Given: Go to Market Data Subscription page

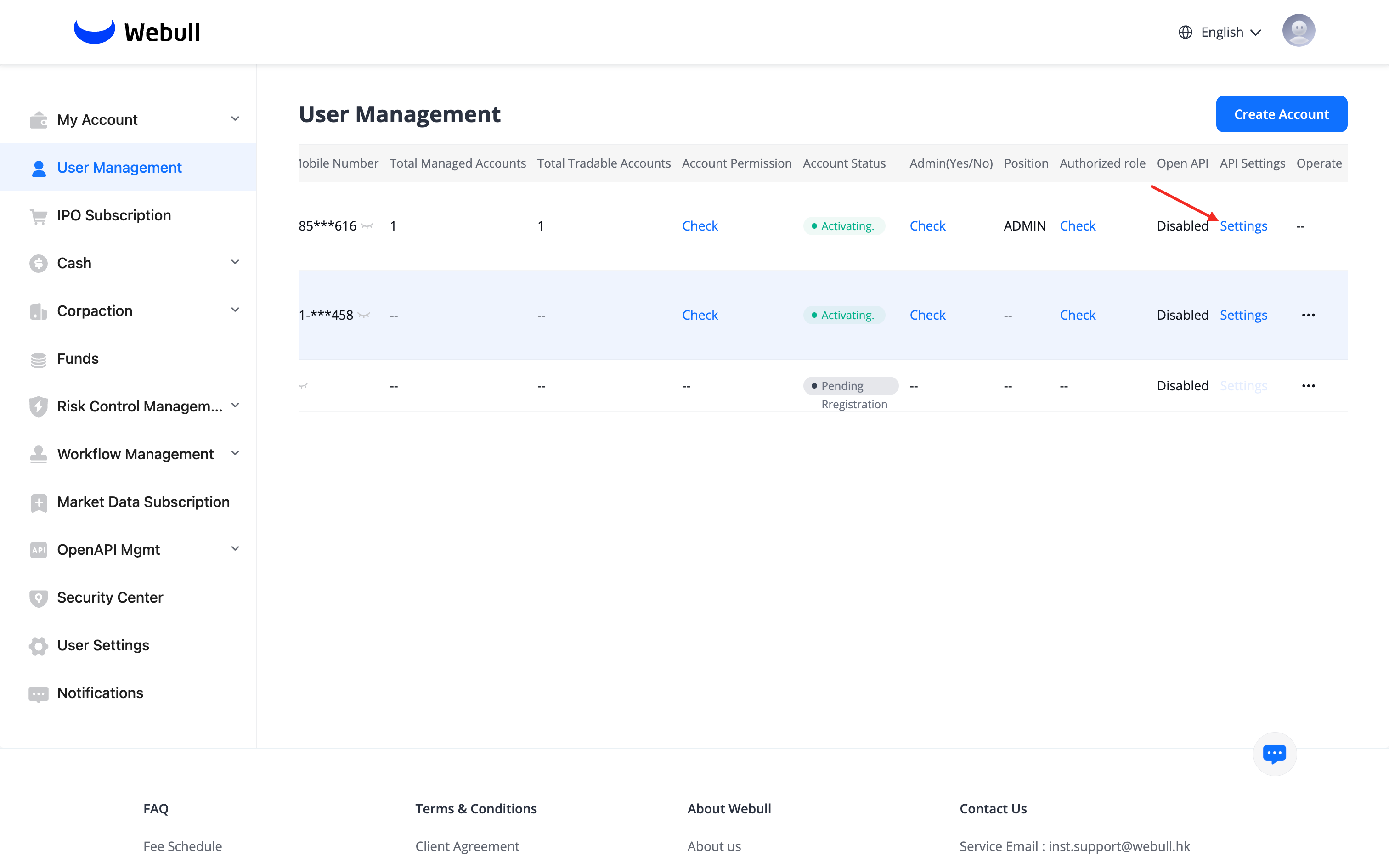Looking at the screenshot, I should click(x=143, y=502).
